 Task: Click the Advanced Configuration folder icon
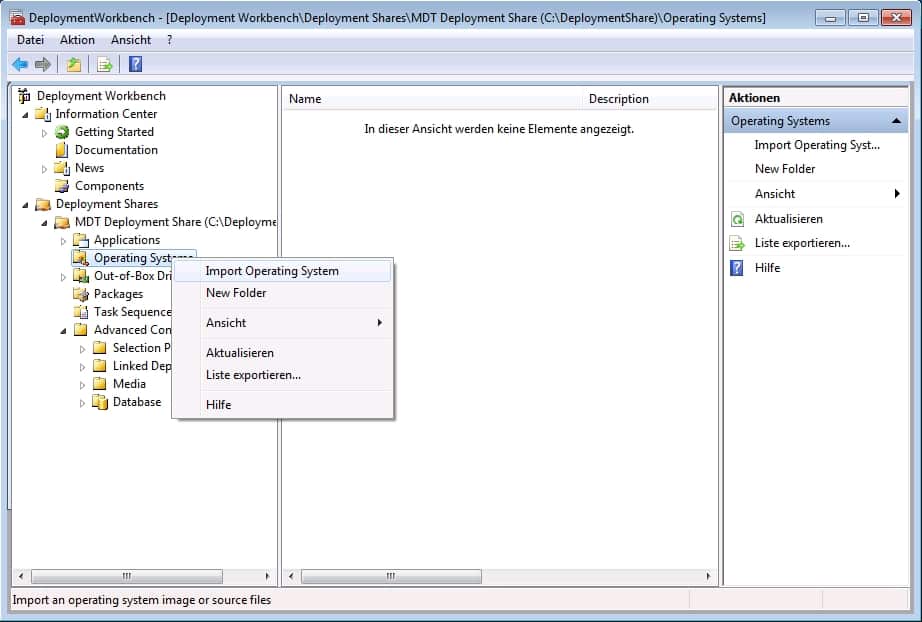(81, 330)
